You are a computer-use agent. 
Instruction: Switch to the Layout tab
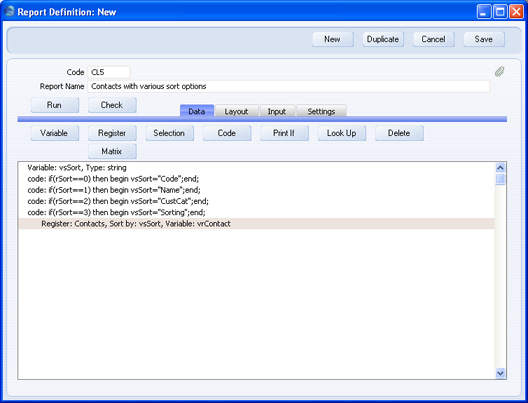(236, 111)
